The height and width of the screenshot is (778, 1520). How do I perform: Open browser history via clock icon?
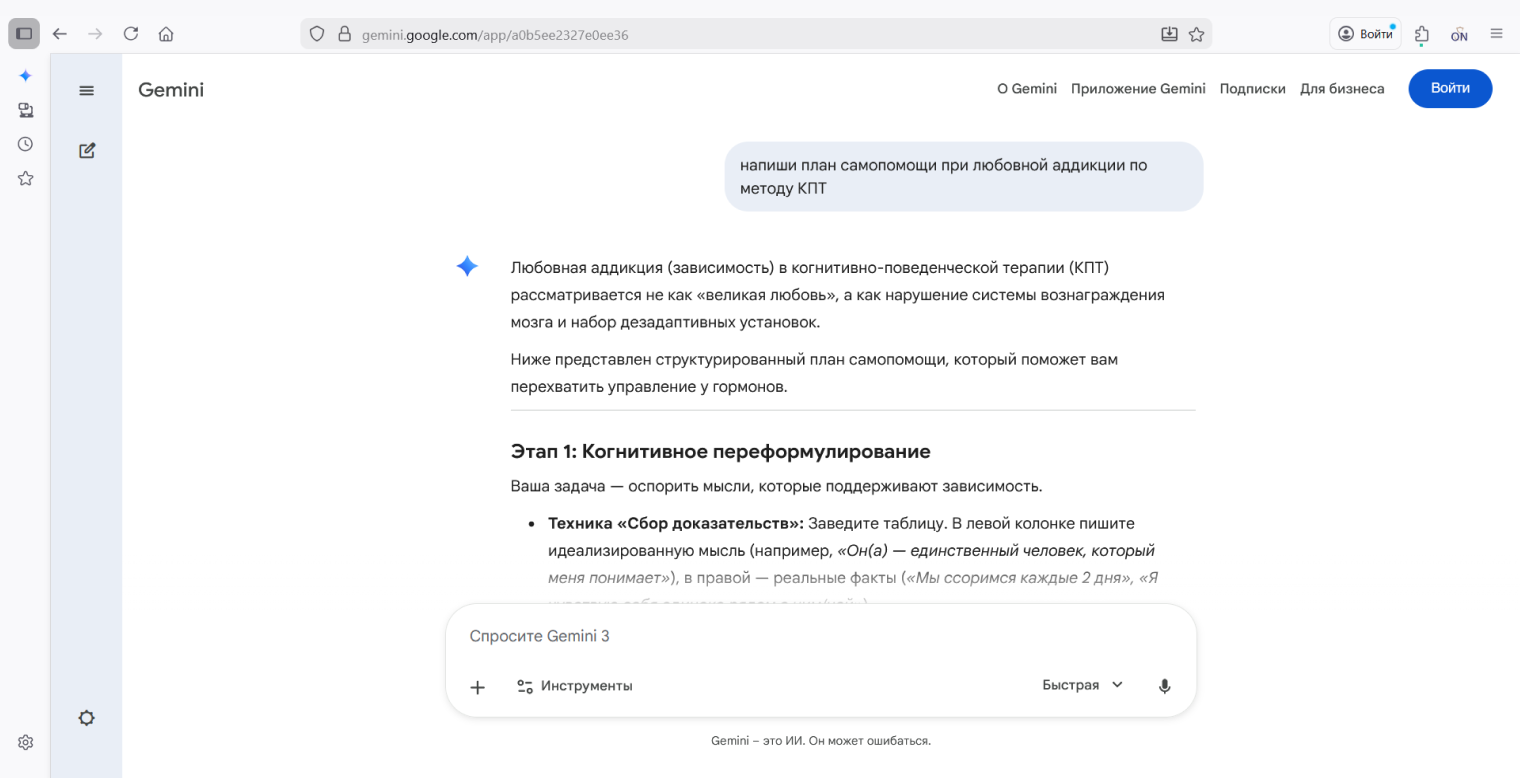pyautogui.click(x=25, y=143)
